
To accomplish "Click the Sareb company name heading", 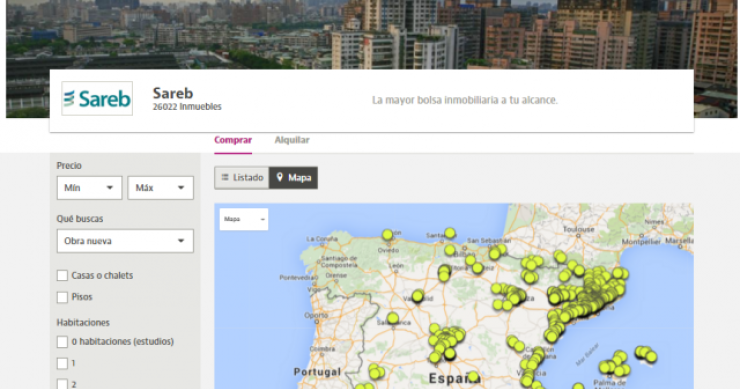I will (173, 93).
